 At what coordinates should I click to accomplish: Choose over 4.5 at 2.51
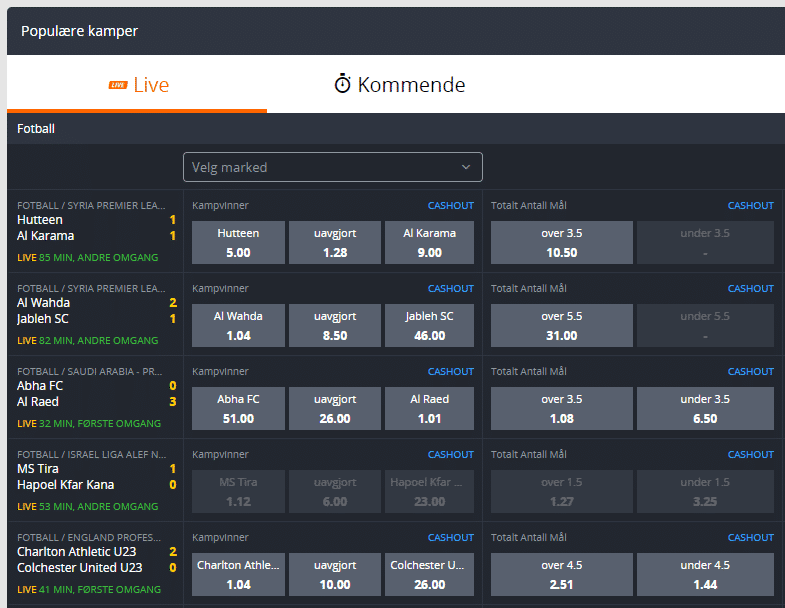(x=562, y=574)
